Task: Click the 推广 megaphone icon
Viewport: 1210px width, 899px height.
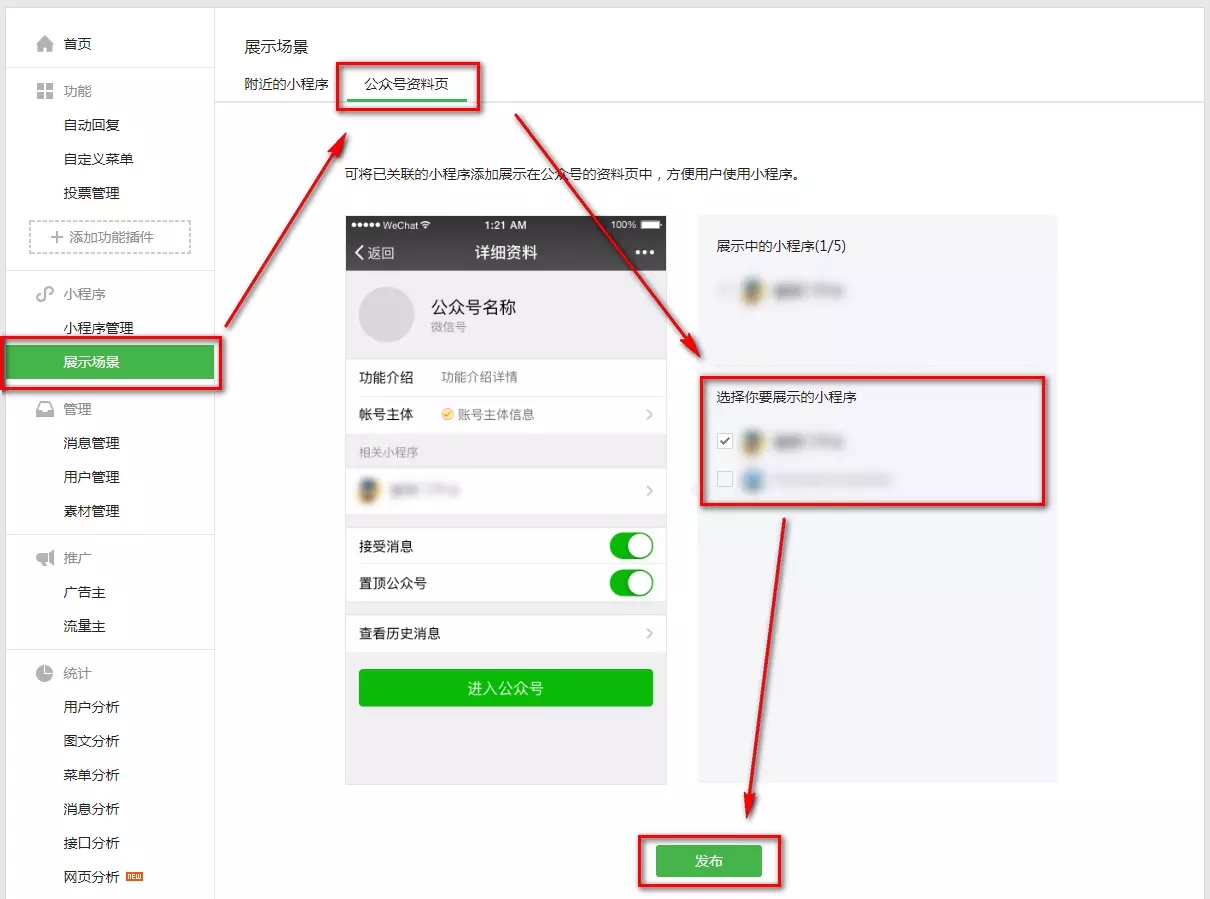Action: (x=44, y=558)
